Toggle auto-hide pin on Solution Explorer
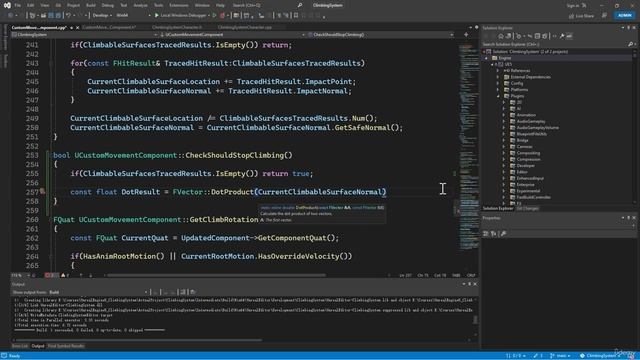This screenshot has width=640, height=360. click(629, 27)
